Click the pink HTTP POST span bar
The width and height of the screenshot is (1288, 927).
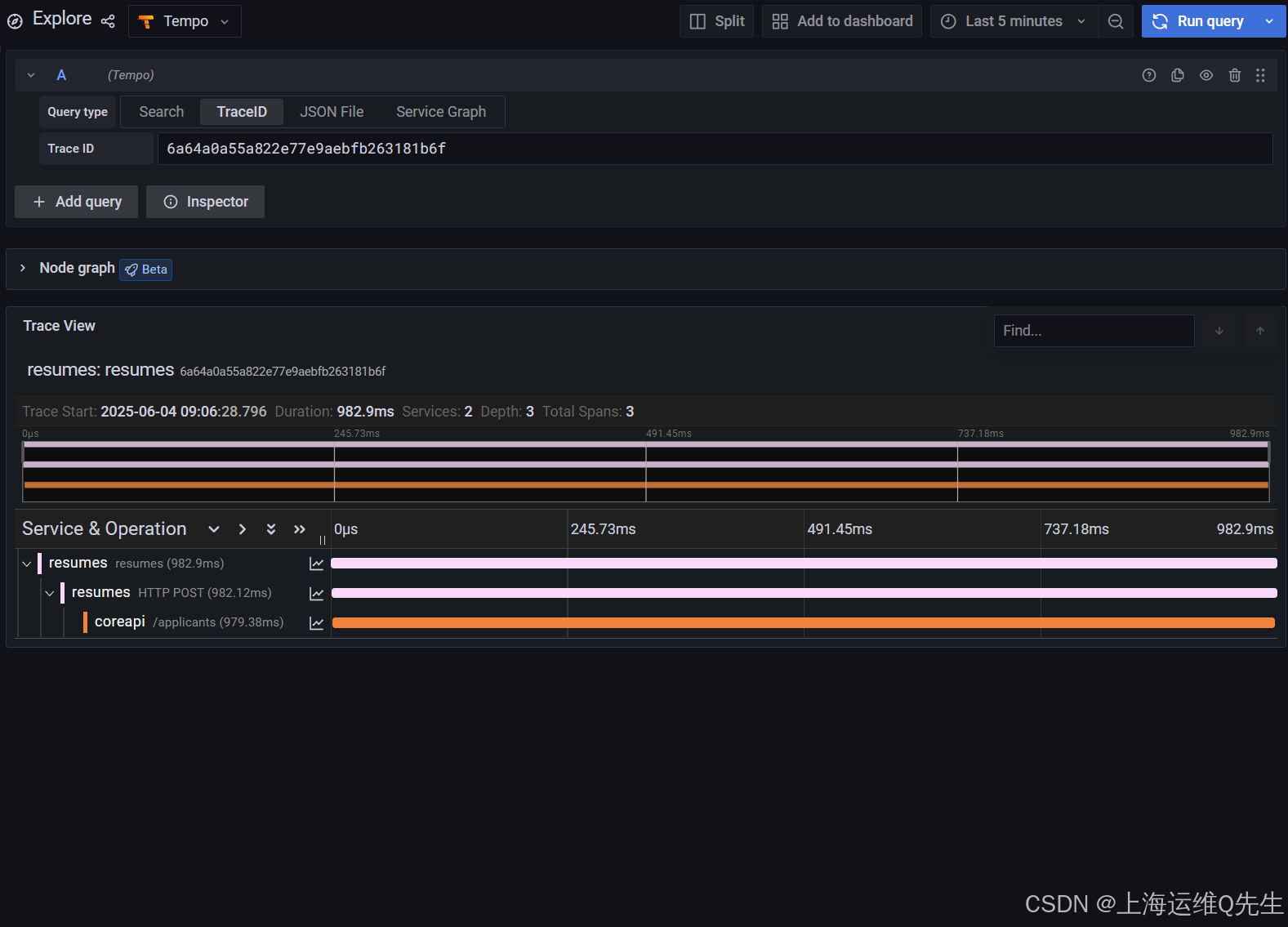coord(804,593)
